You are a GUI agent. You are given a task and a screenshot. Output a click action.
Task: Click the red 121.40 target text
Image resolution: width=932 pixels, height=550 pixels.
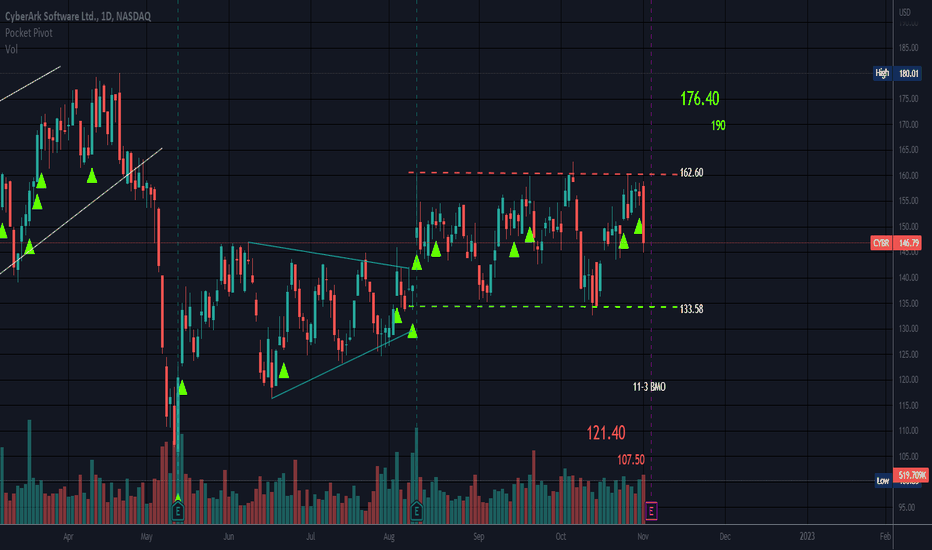(x=606, y=433)
